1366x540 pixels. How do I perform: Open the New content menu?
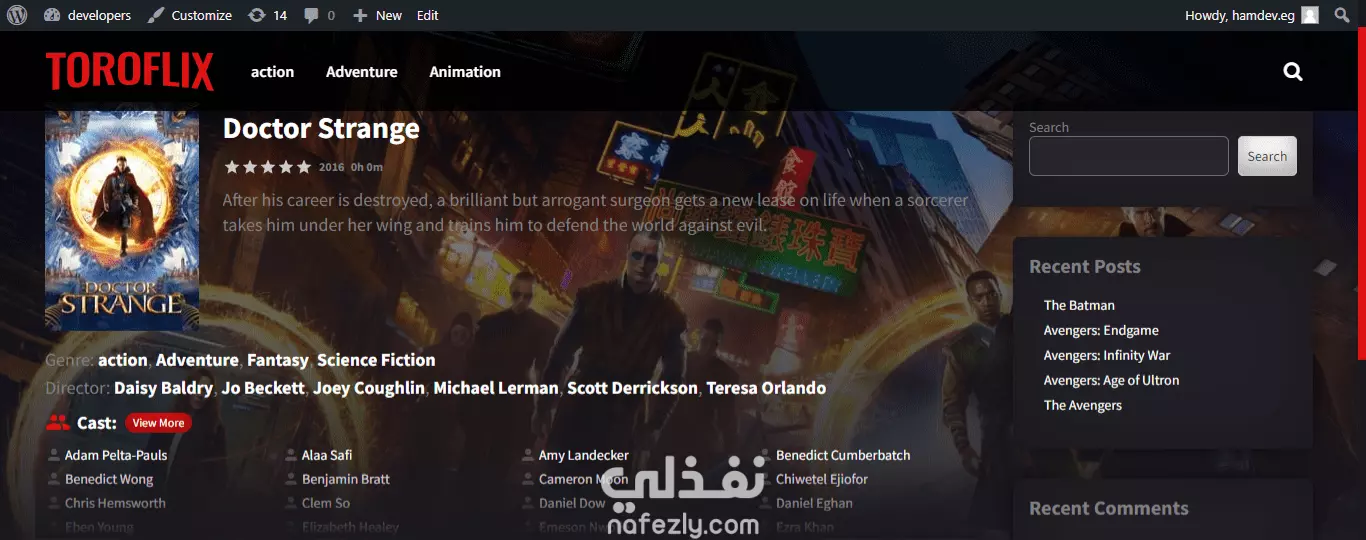pos(378,15)
